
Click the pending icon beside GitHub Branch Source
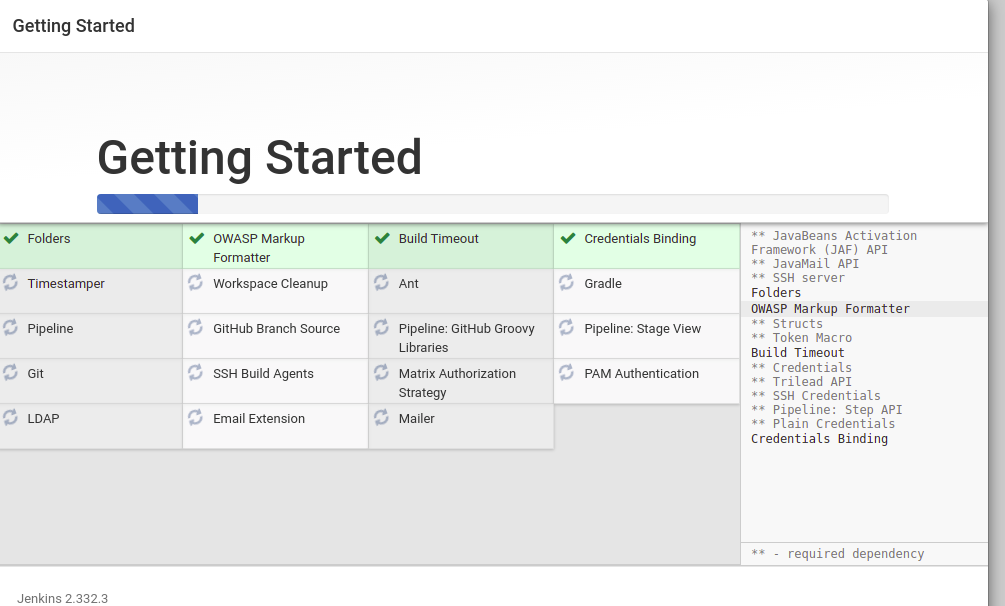point(195,327)
